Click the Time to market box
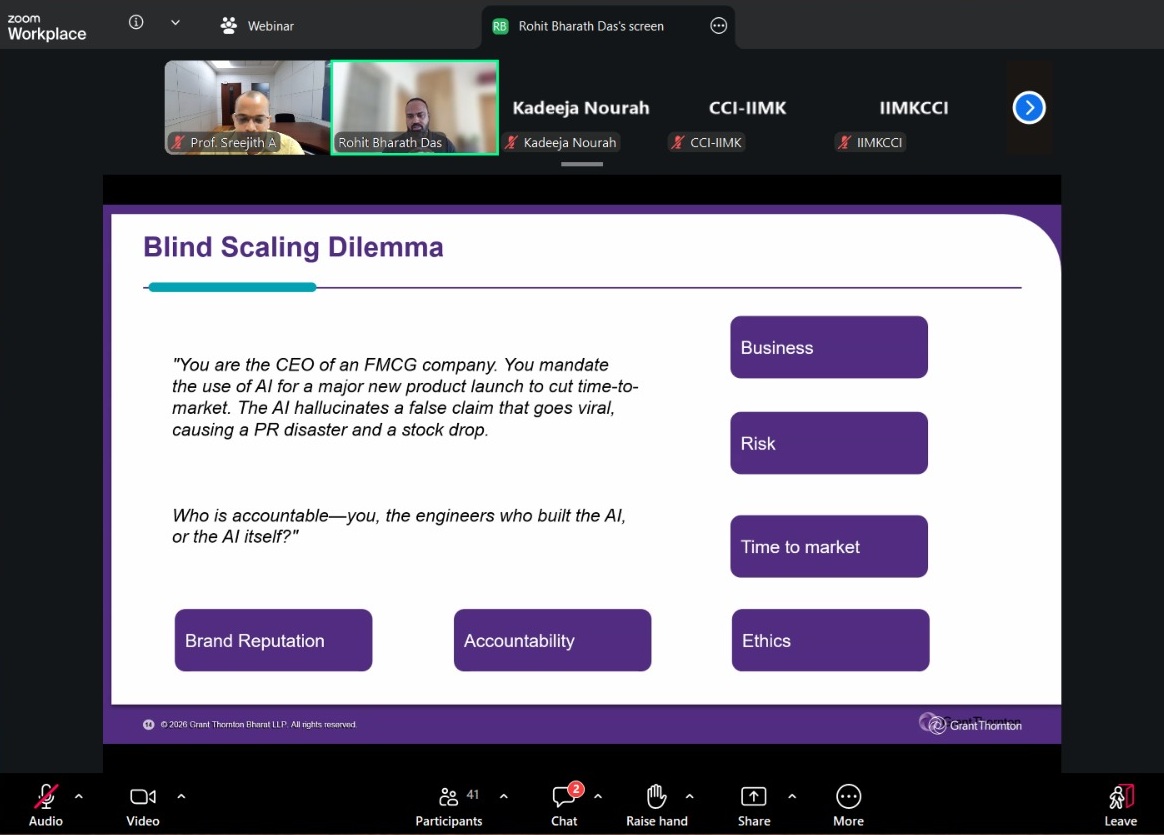The height and width of the screenshot is (835, 1164). [828, 546]
